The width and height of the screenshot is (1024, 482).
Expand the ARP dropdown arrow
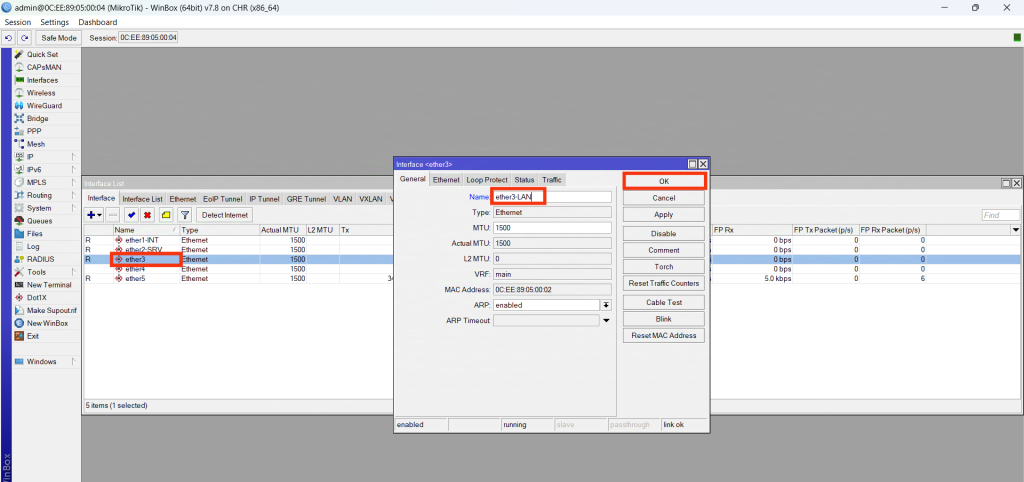pyautogui.click(x=605, y=305)
